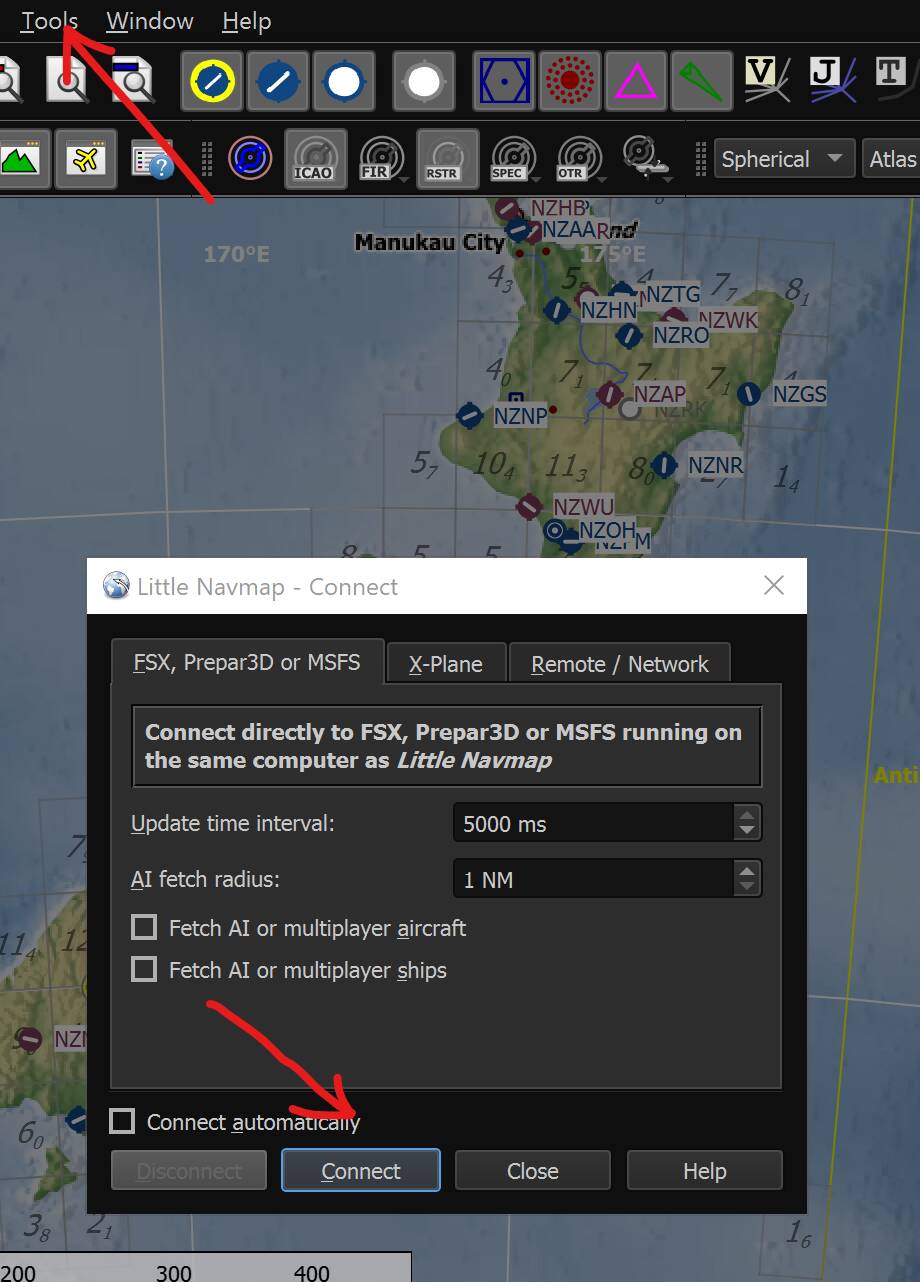
Task: Open Help from Connect dialog
Action: (704, 1171)
